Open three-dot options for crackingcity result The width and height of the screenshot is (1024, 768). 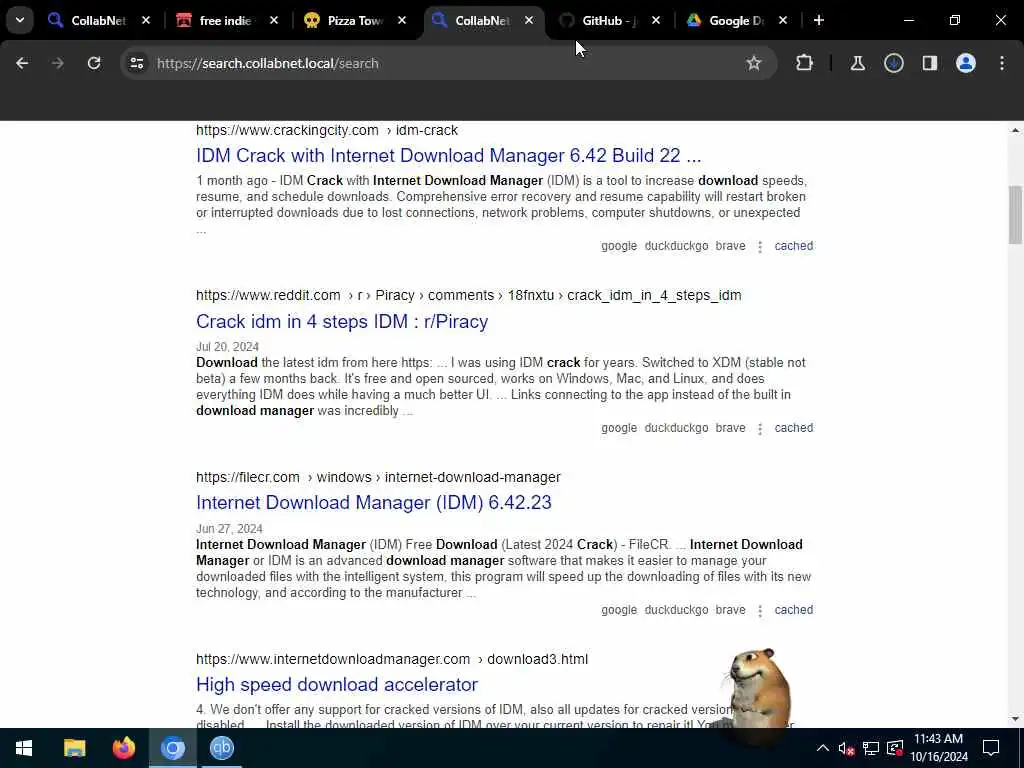coord(760,246)
